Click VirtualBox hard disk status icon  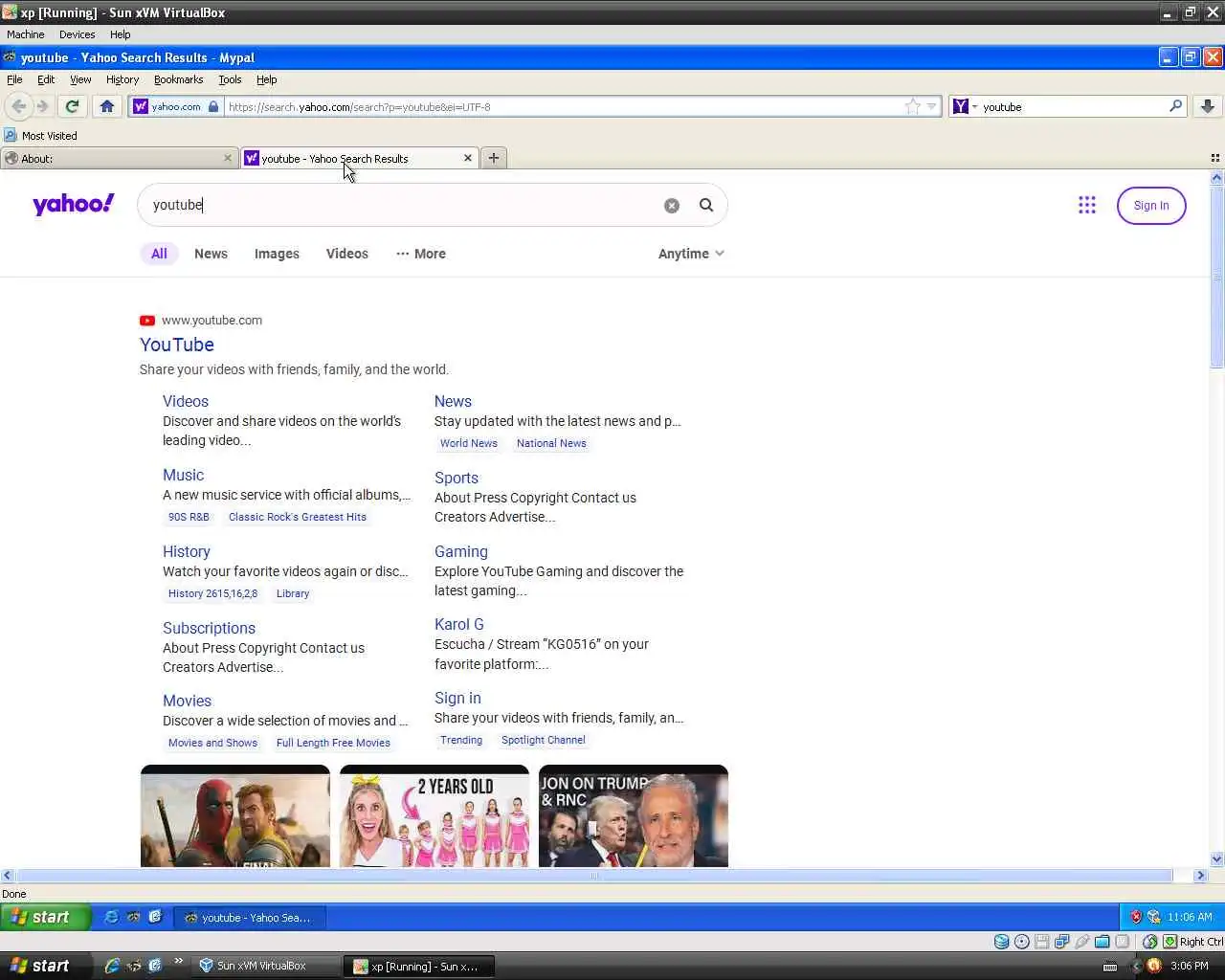tap(1001, 942)
